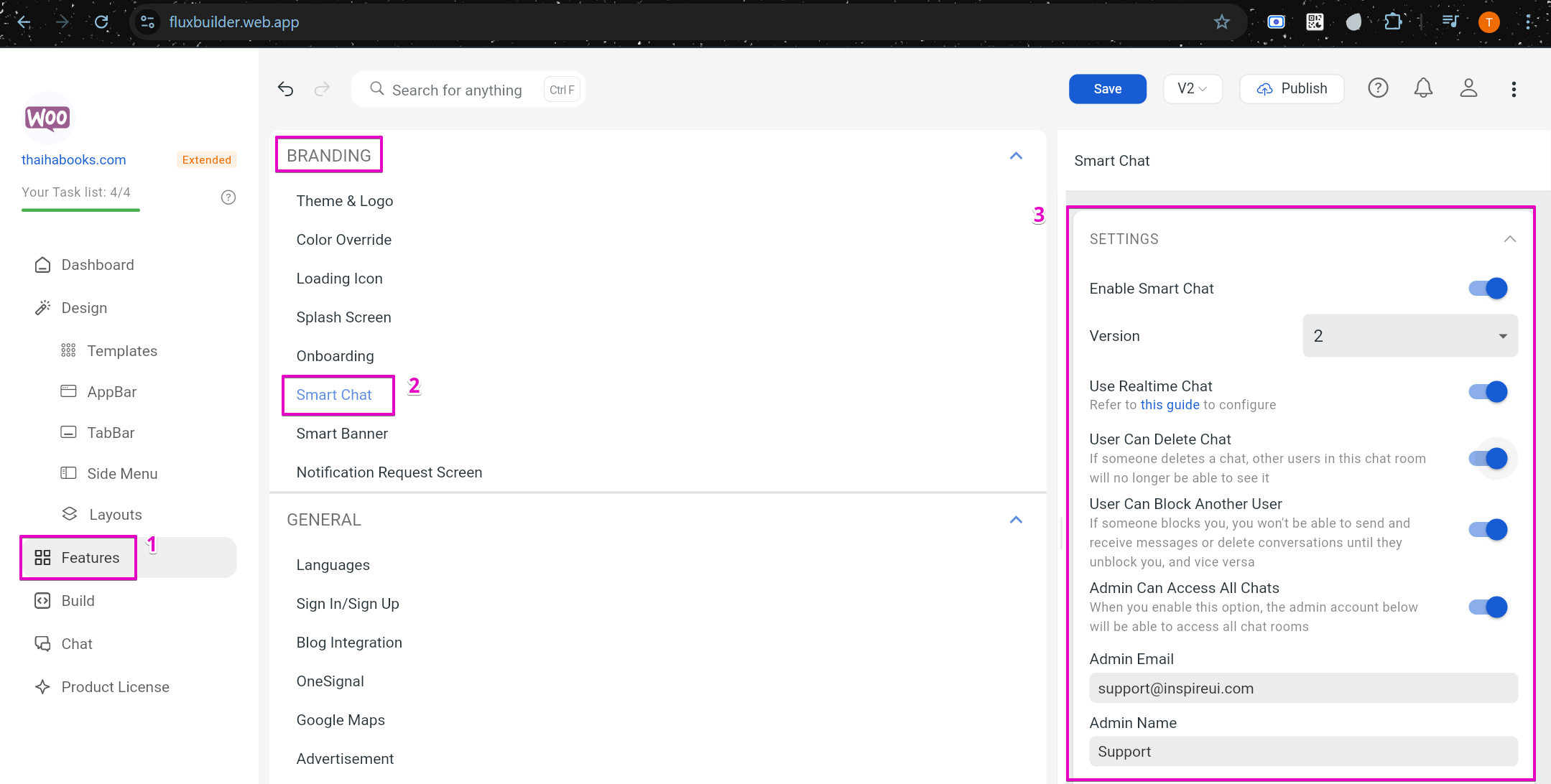Toggle User Can Delete Chat off
This screenshot has width=1551, height=784.
(1489, 458)
